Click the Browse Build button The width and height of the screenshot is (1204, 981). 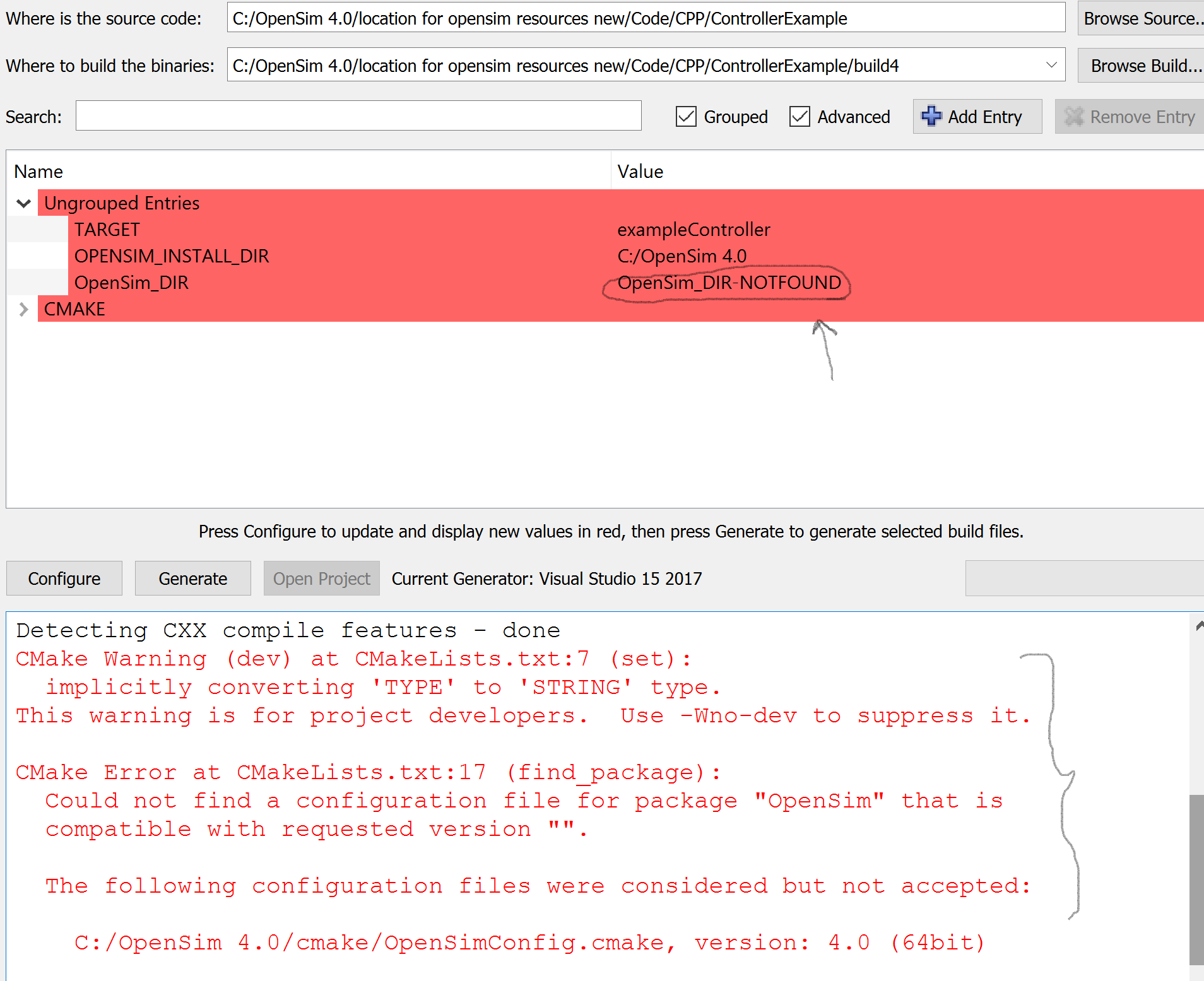(x=1141, y=66)
